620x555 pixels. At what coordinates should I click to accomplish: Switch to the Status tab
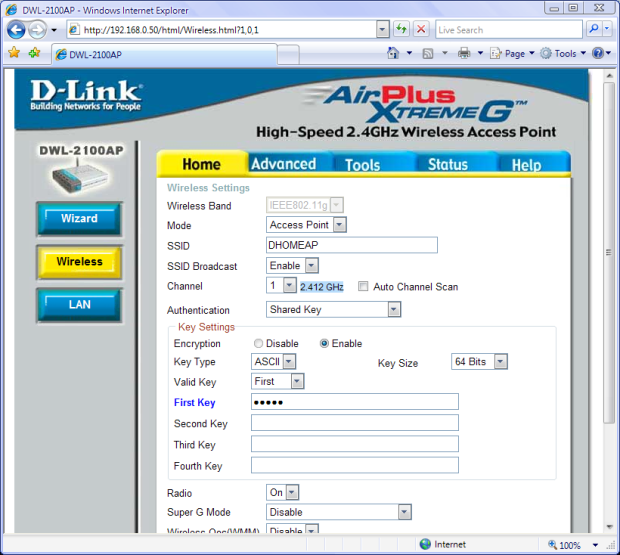448,164
